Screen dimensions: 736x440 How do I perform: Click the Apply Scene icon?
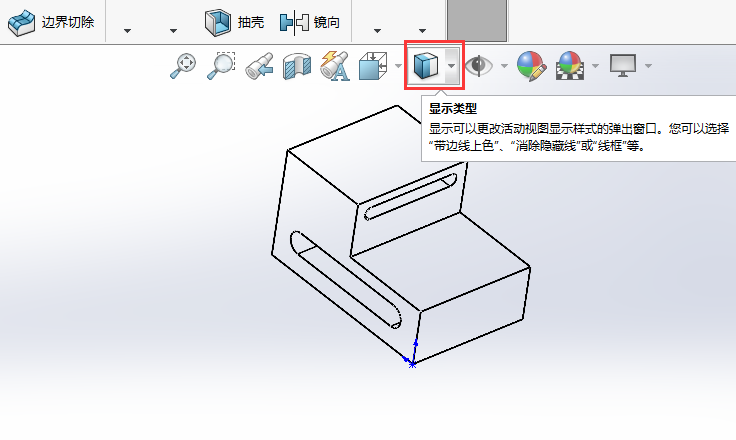coord(570,66)
